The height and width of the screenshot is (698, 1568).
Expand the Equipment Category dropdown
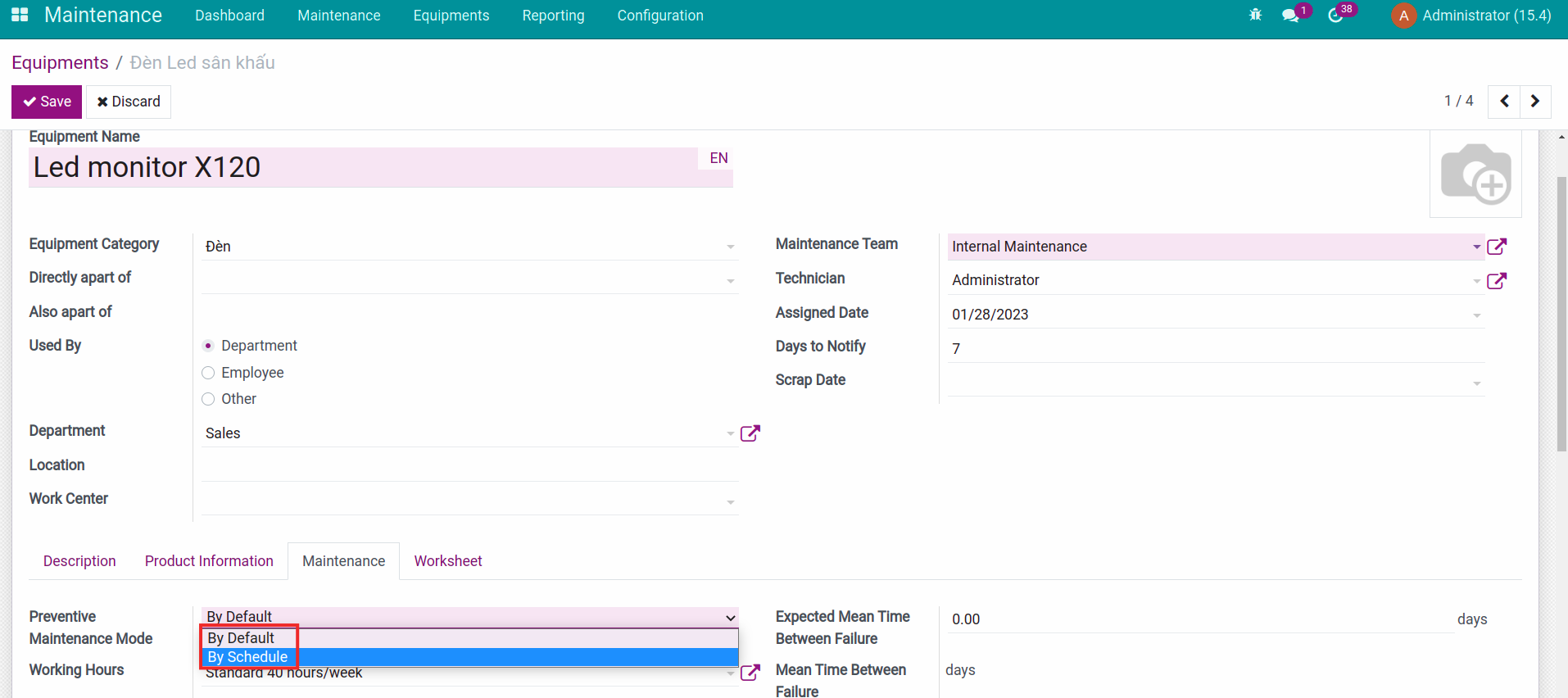[x=730, y=247]
